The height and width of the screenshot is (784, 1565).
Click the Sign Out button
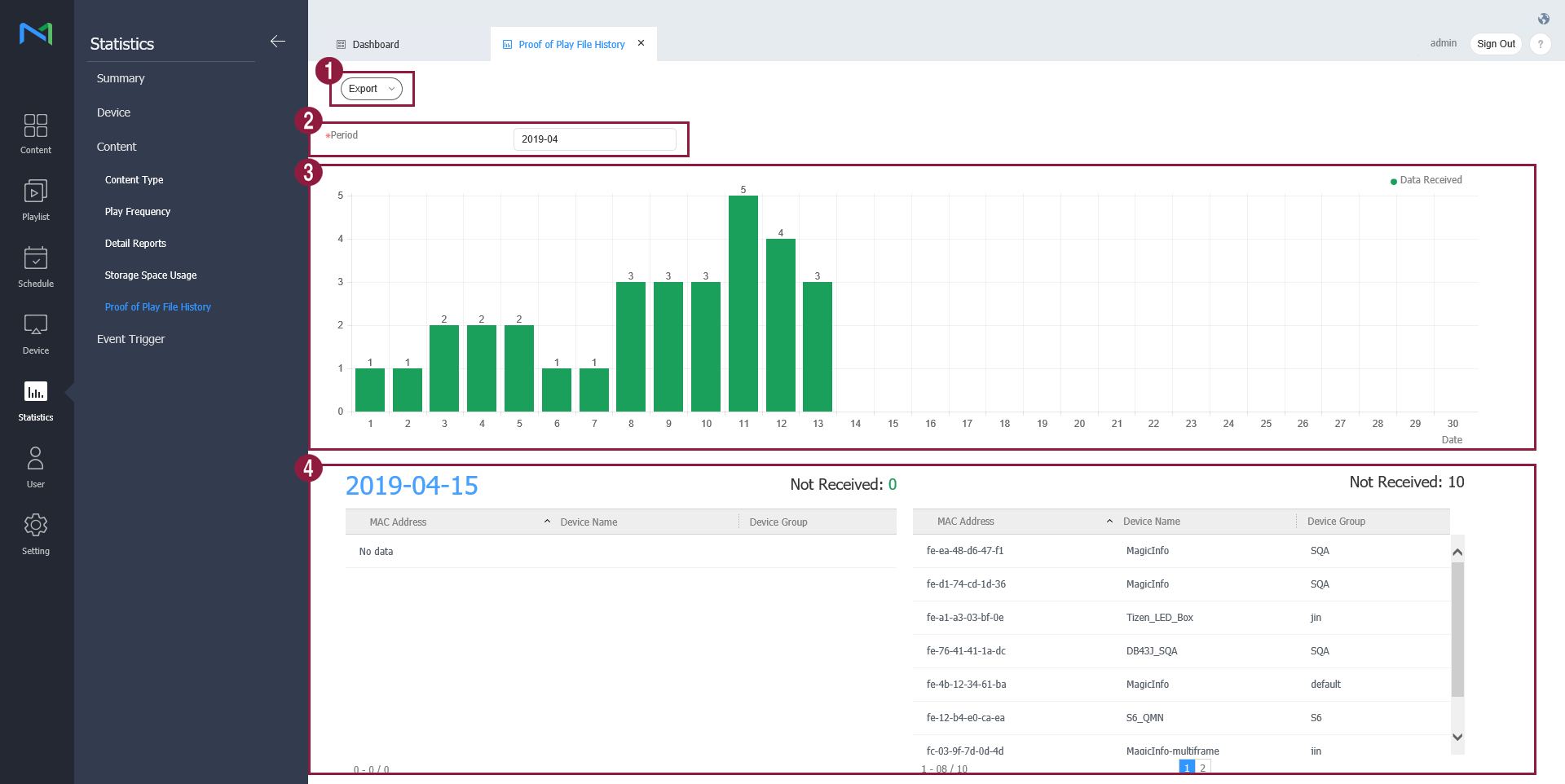point(1496,44)
